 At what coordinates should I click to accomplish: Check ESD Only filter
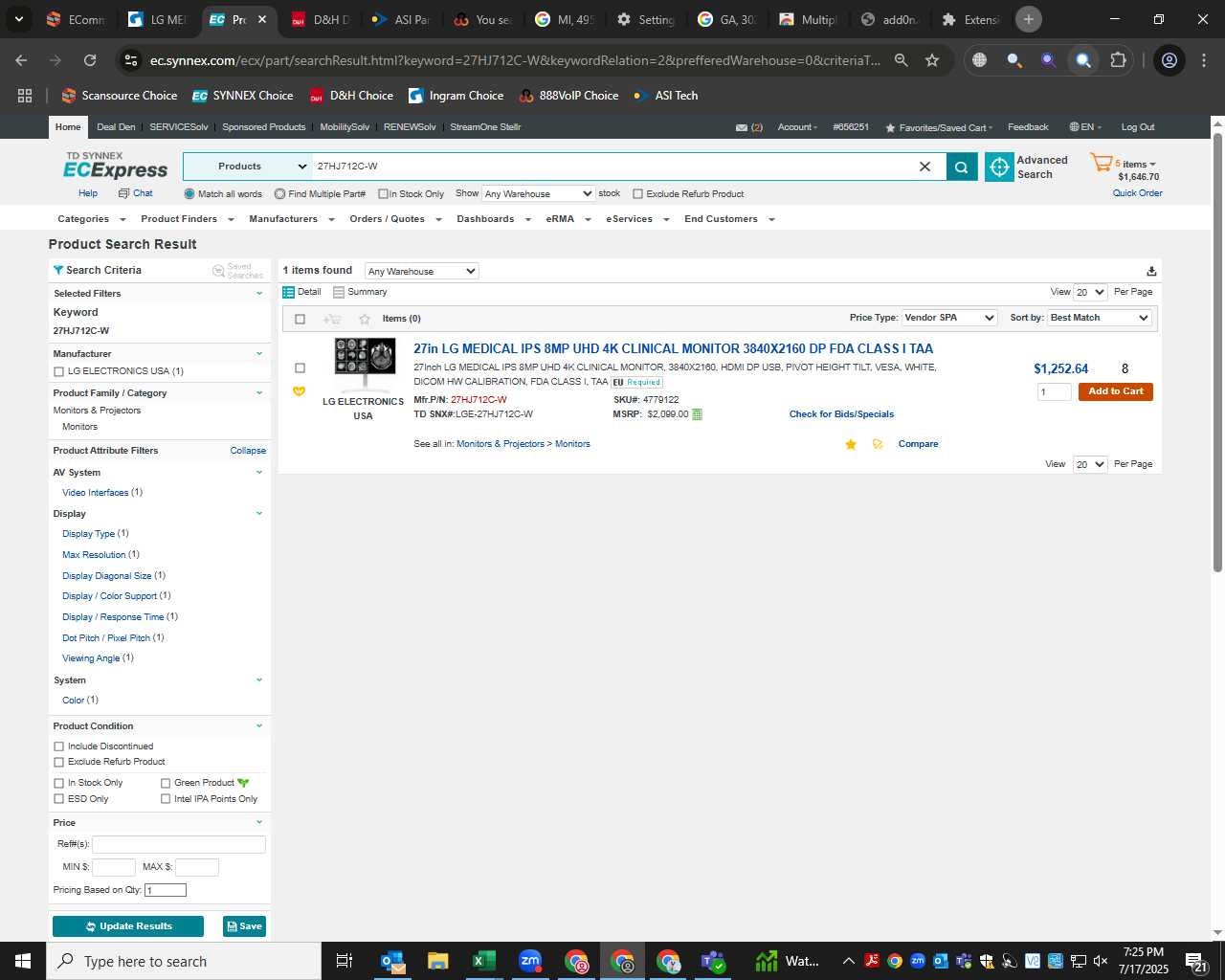pyautogui.click(x=59, y=799)
